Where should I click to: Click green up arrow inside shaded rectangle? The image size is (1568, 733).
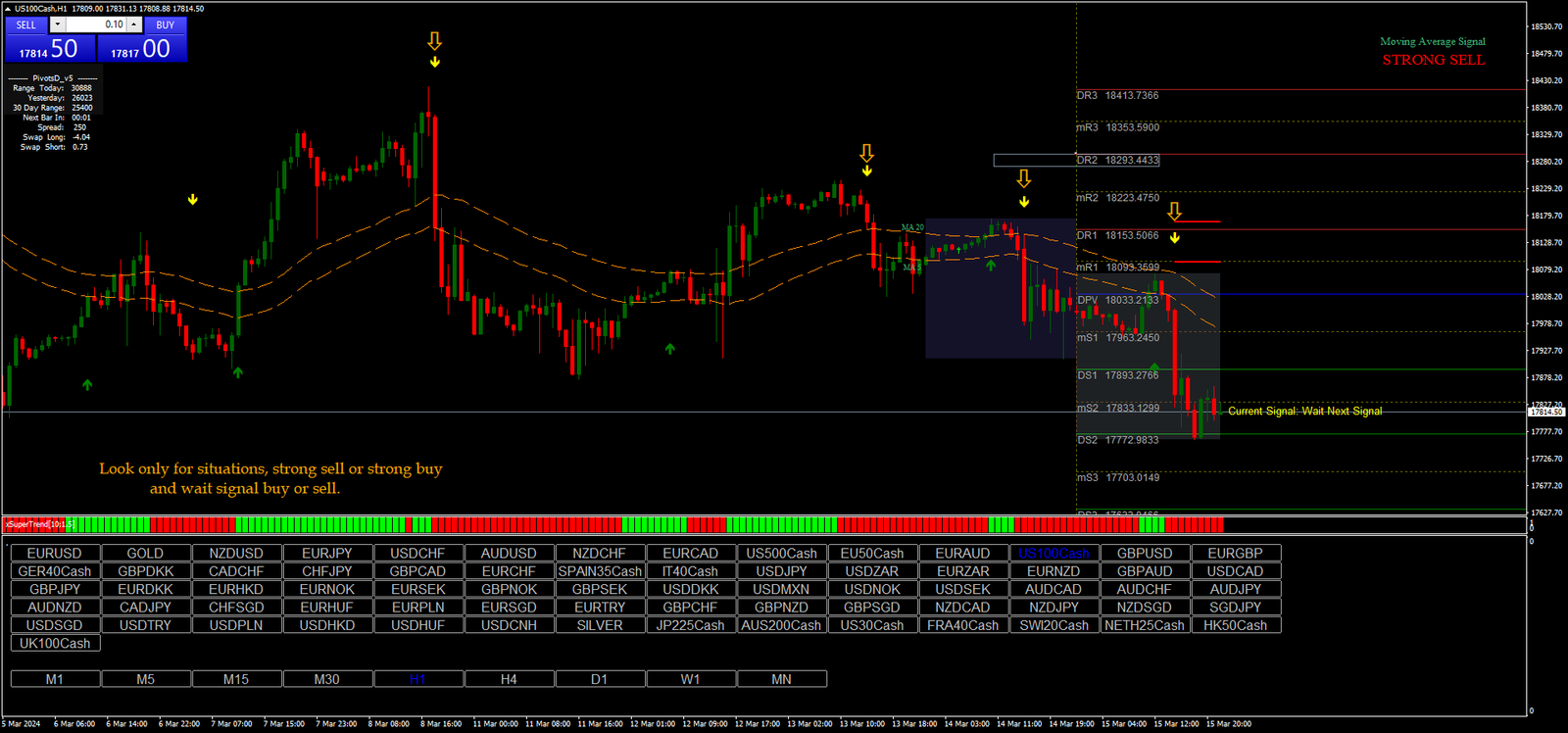991,265
